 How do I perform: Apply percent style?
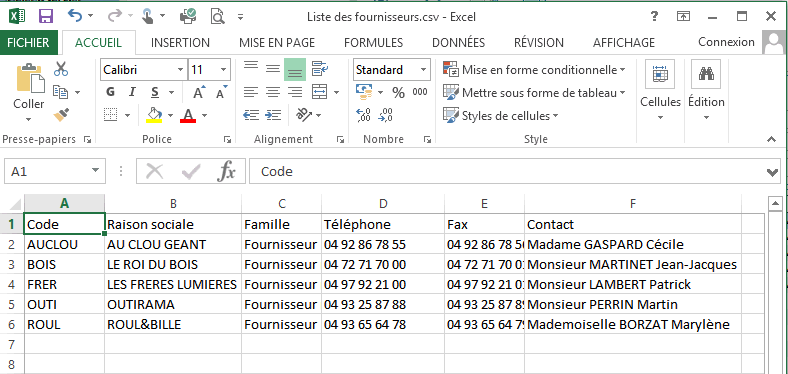[x=399, y=92]
